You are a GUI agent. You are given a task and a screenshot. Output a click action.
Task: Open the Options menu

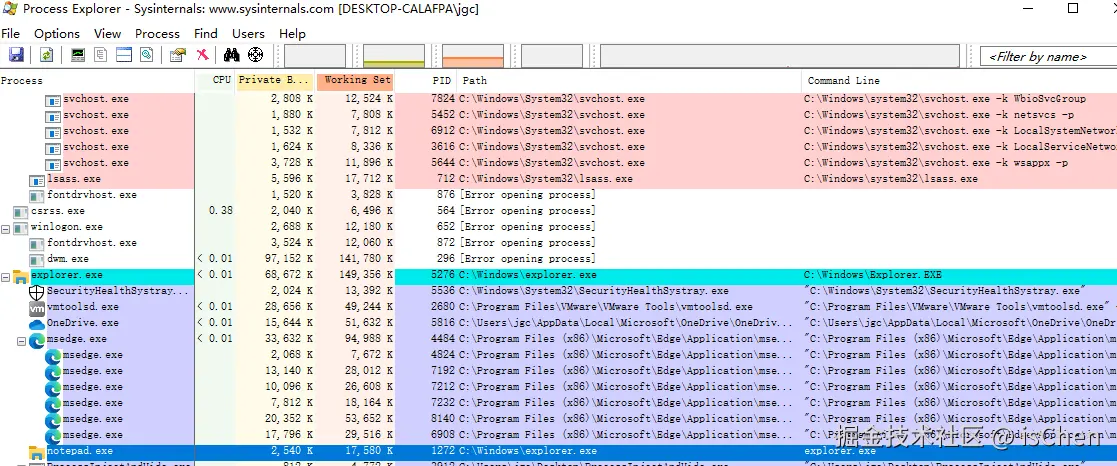pyautogui.click(x=57, y=33)
